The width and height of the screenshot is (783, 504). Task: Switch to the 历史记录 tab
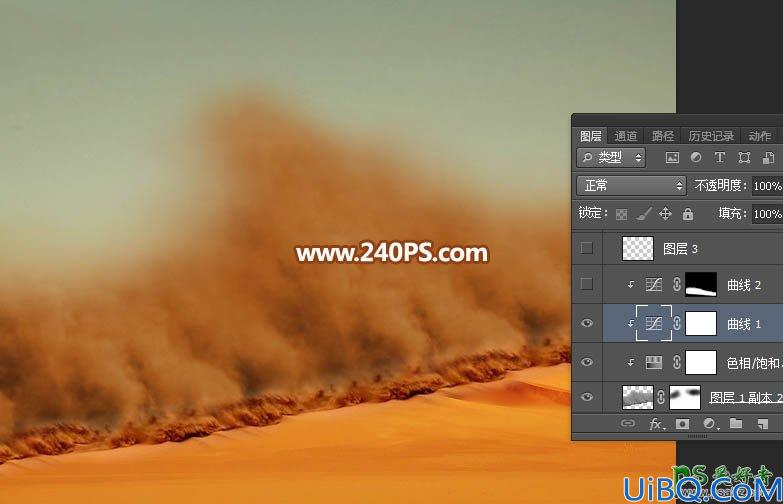coord(711,136)
